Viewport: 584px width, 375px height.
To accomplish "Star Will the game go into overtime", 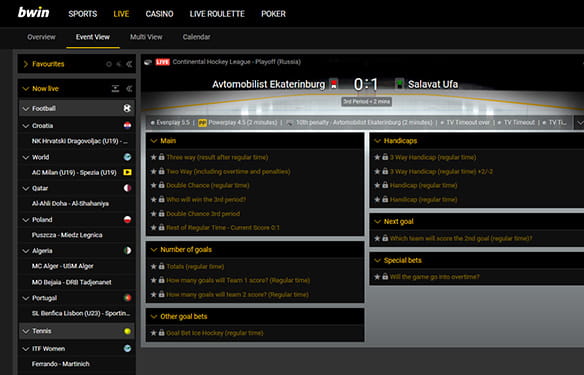I will 377,277.
